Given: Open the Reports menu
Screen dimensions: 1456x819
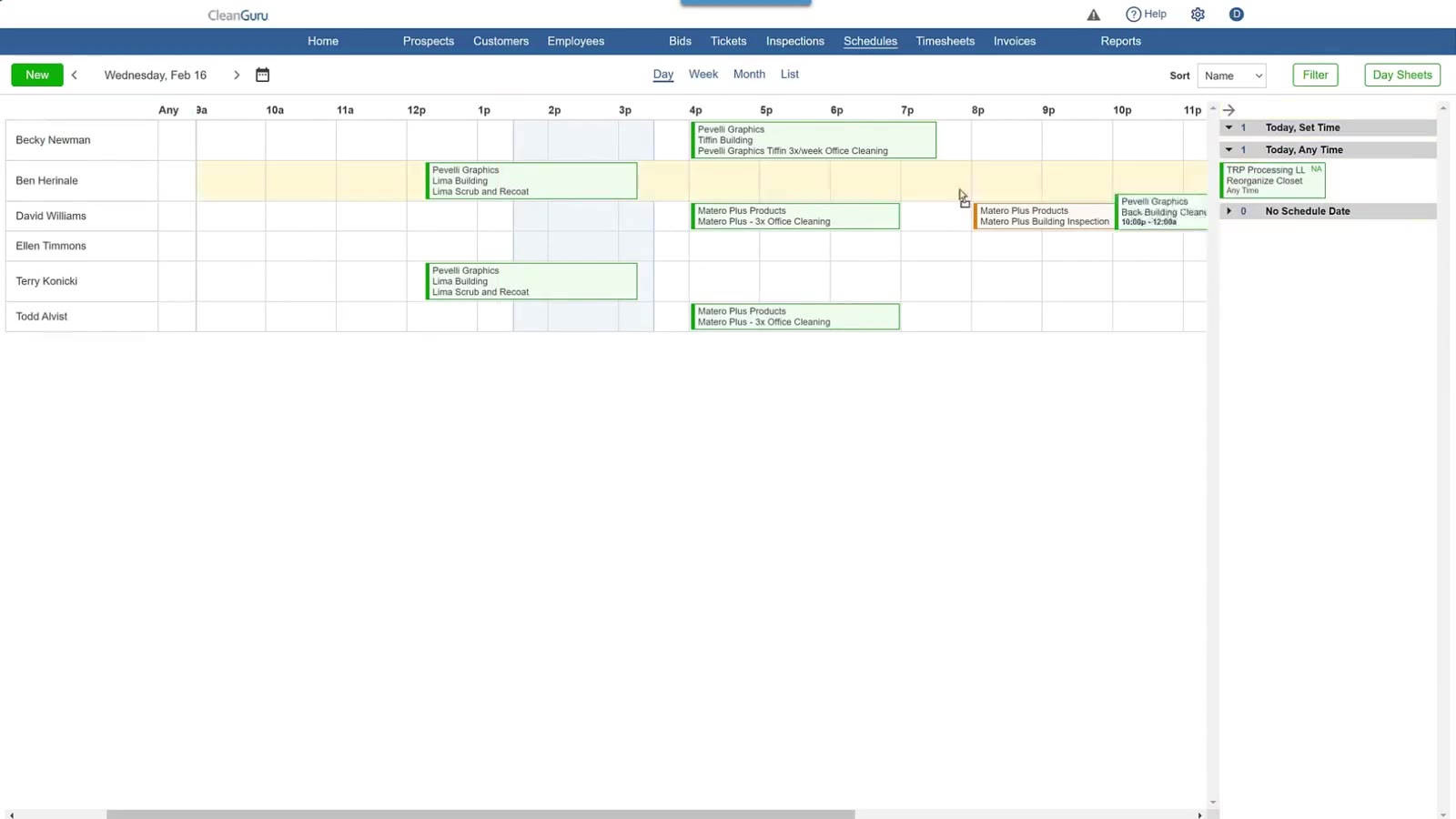Looking at the screenshot, I should click(1121, 41).
